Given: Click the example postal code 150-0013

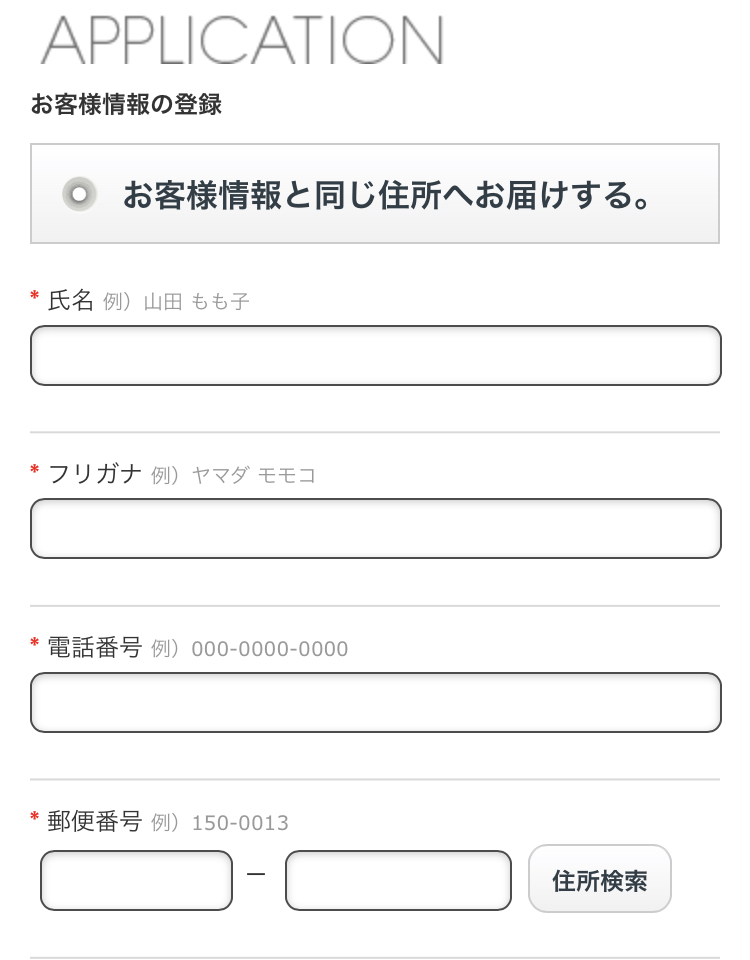Looking at the screenshot, I should coord(240,823).
